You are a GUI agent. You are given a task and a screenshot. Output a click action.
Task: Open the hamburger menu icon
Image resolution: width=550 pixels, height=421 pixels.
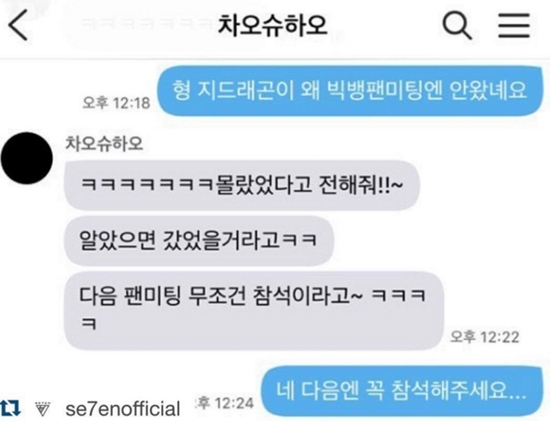tap(514, 25)
